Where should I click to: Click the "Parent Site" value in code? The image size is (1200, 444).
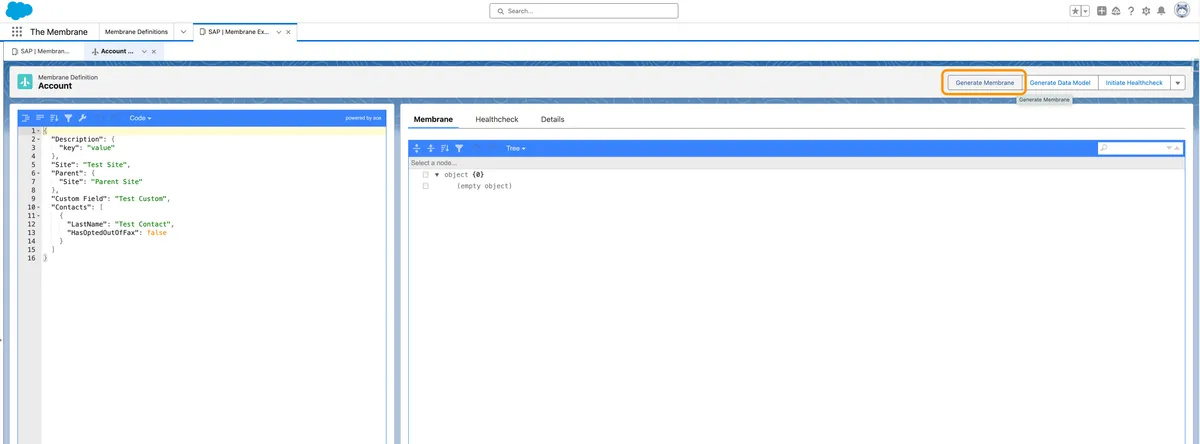pos(117,181)
